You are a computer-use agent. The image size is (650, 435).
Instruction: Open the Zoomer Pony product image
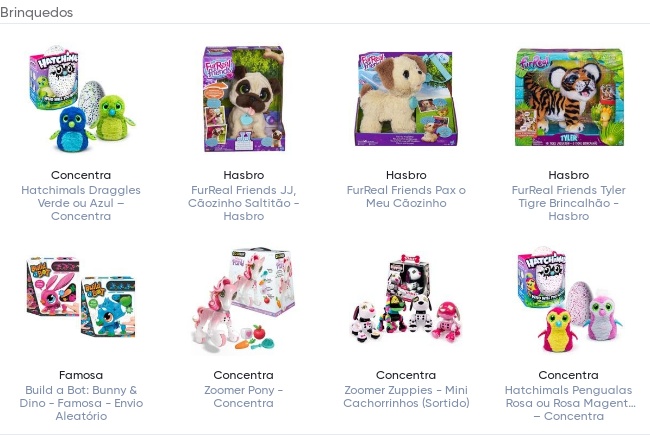[244, 299]
